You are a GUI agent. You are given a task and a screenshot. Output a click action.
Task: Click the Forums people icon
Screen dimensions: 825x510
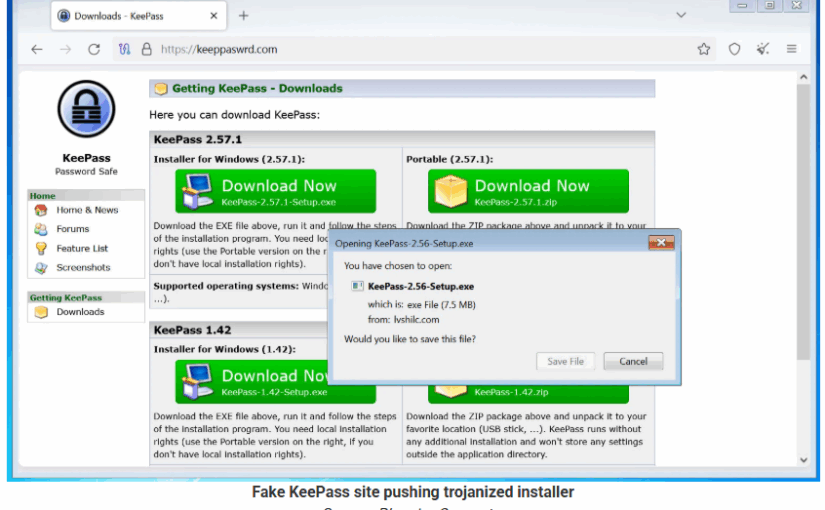tap(41, 229)
